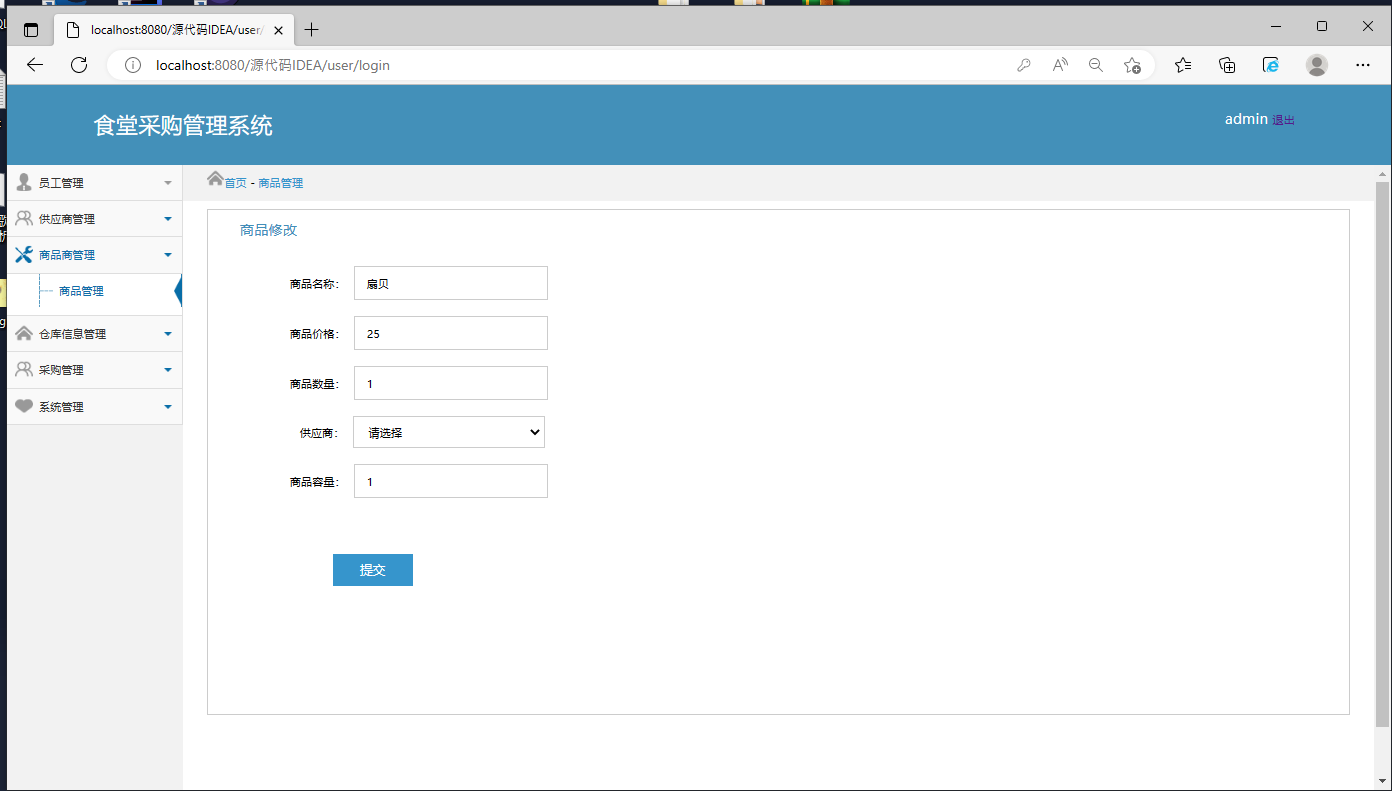Click the 采购管理 people icon

(x=24, y=369)
